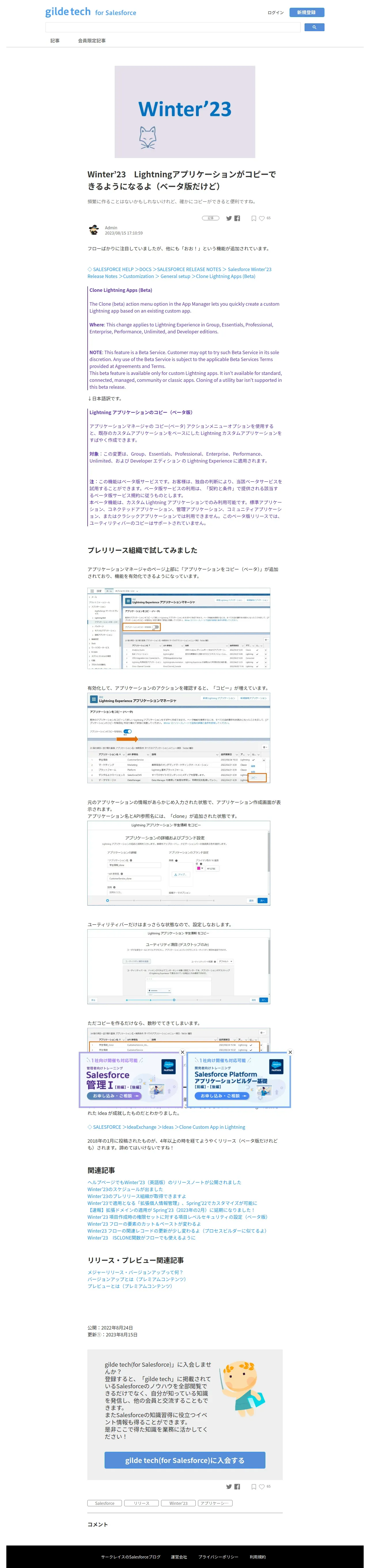Close the Salesforce Platform アプリケーションビルダー基礎 banner ad
Viewport: 370px width, 1568px height.
tap(290, 1052)
